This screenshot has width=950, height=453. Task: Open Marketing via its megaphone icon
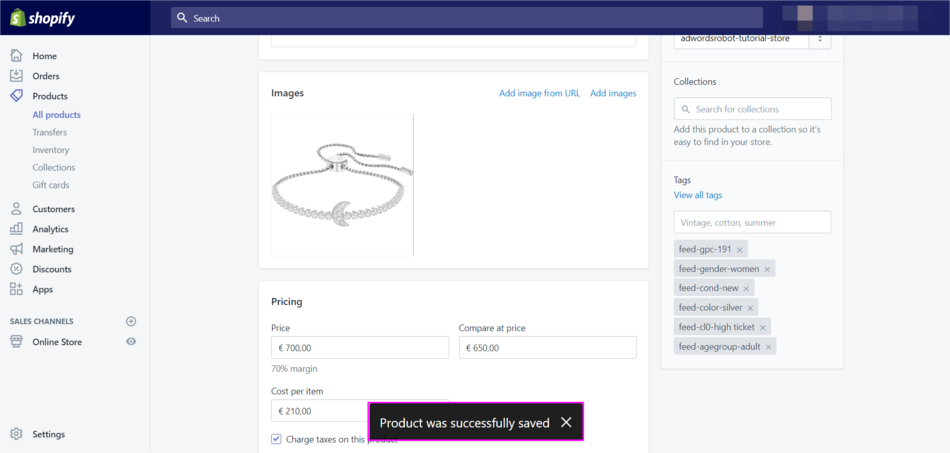pyautogui.click(x=16, y=249)
